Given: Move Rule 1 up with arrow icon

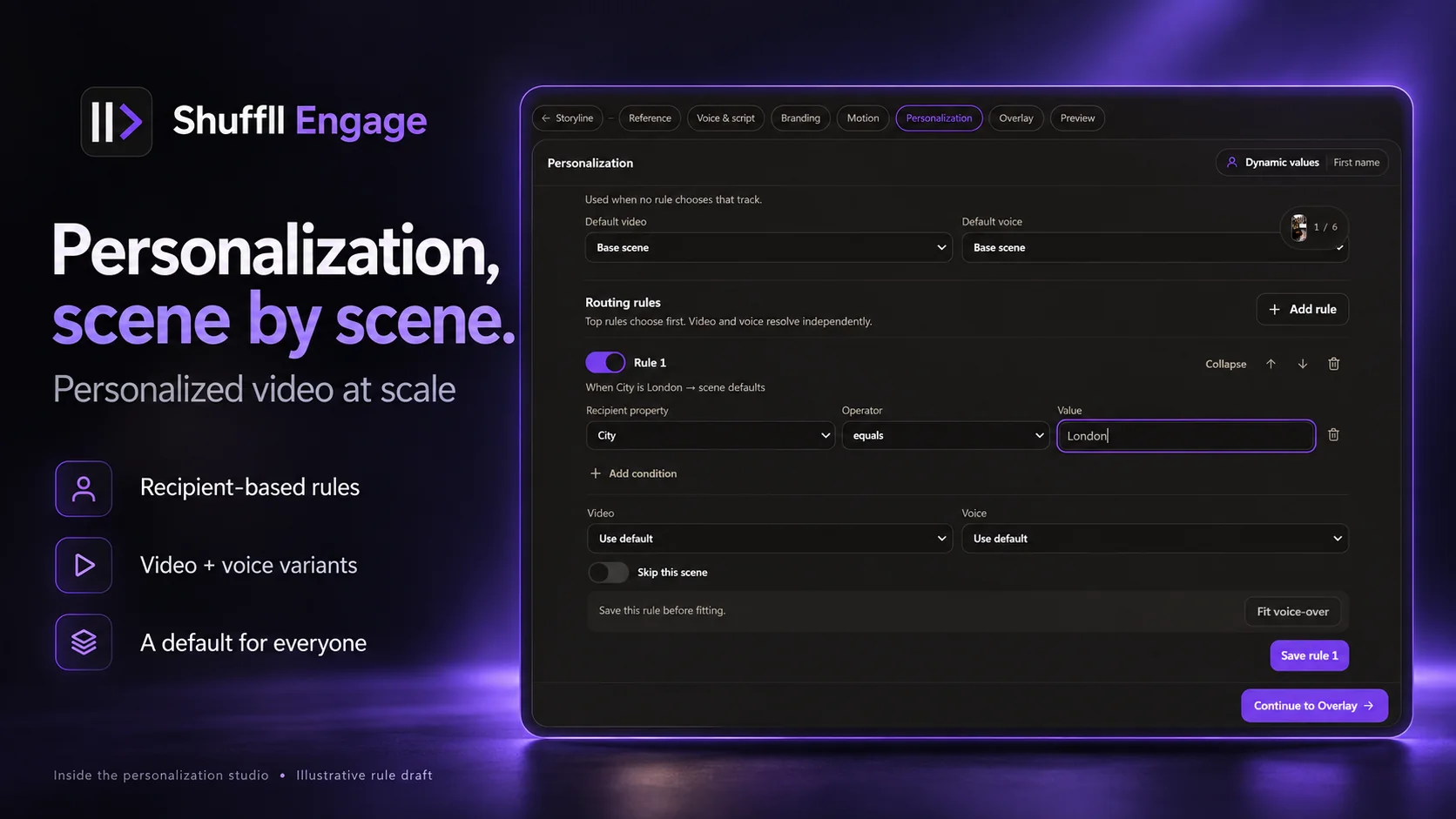Looking at the screenshot, I should [1271, 364].
